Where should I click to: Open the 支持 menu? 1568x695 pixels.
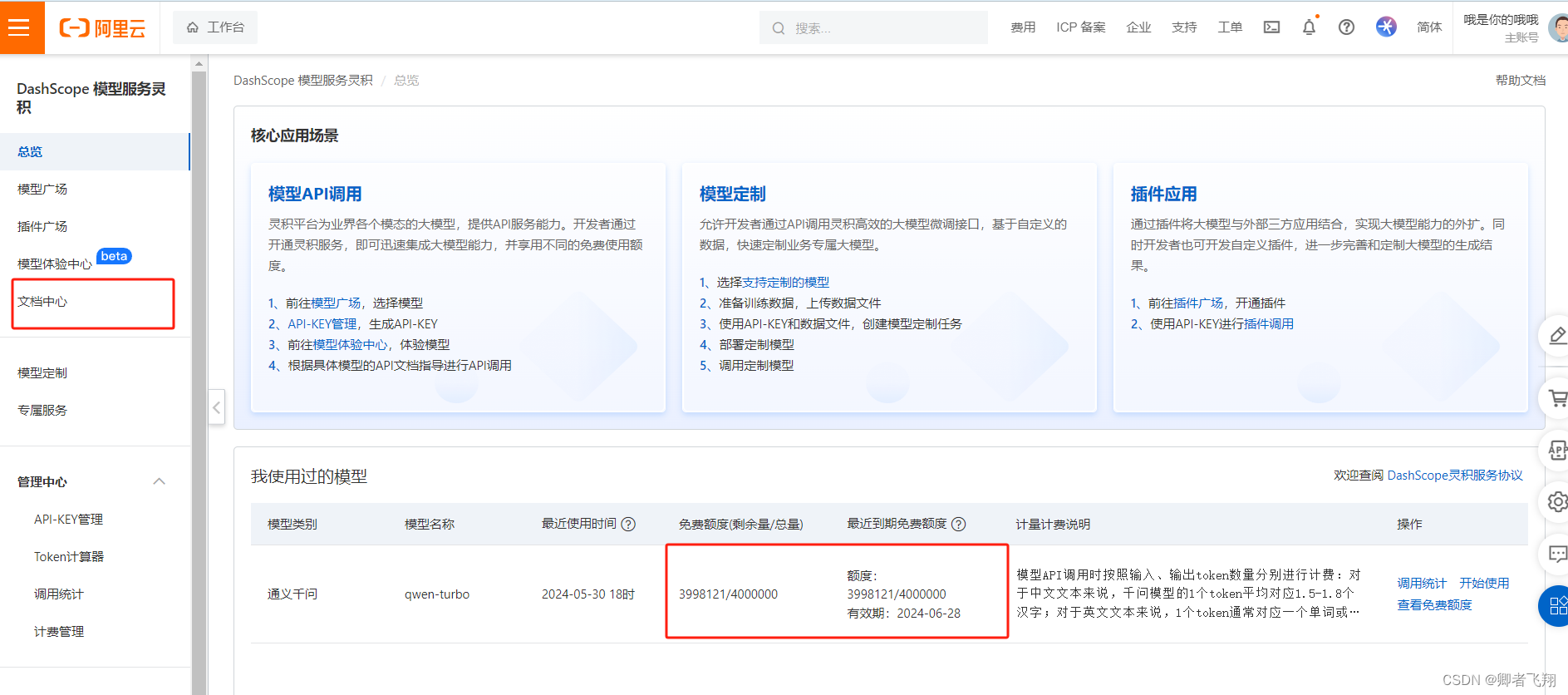(1184, 27)
